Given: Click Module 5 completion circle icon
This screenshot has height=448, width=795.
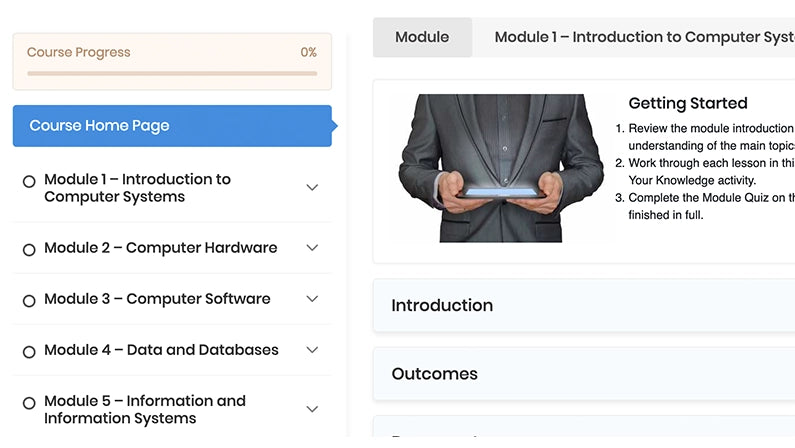Looking at the screenshot, I should tap(29, 403).
